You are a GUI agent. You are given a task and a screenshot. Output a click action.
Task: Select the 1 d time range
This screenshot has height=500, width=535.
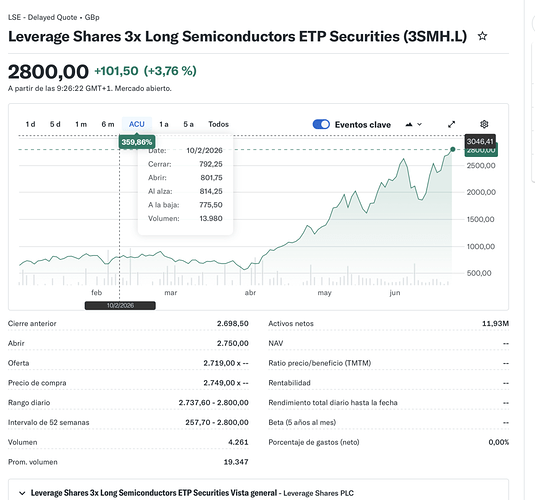tap(30, 124)
